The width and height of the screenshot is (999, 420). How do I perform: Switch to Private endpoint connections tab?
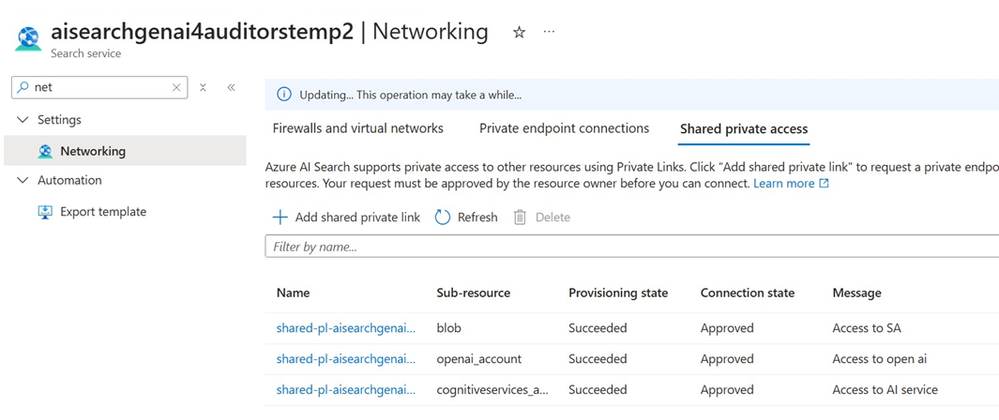tap(564, 128)
